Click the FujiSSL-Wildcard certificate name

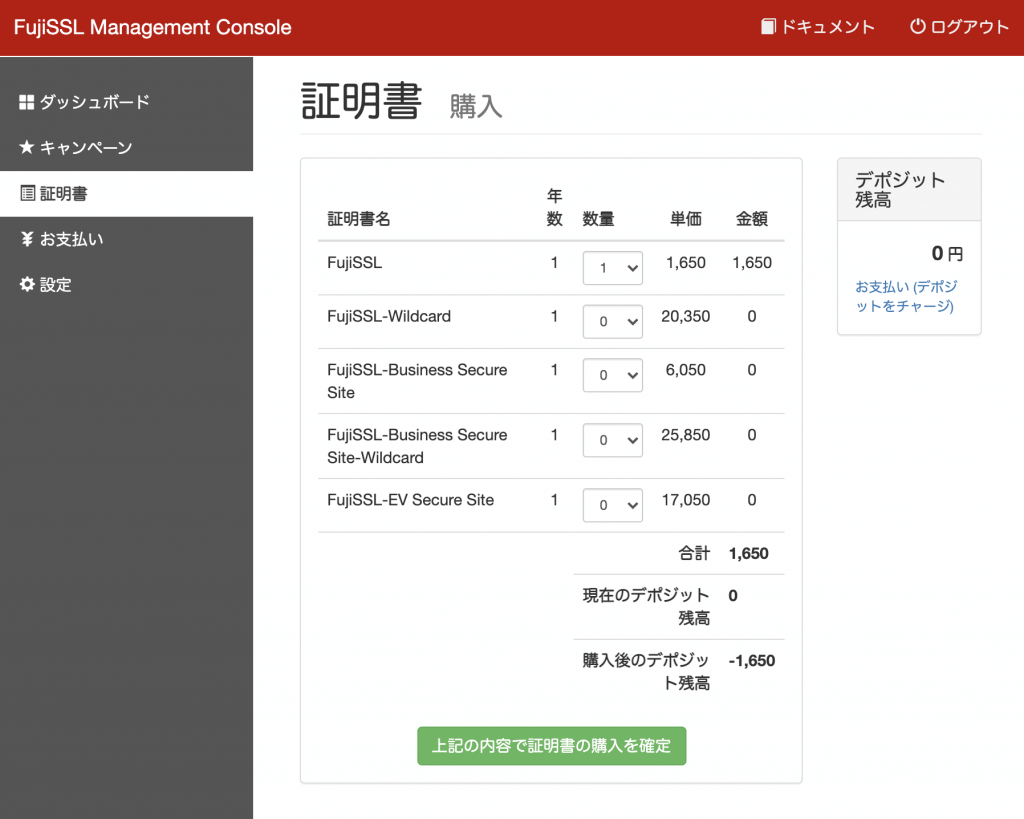[389, 316]
